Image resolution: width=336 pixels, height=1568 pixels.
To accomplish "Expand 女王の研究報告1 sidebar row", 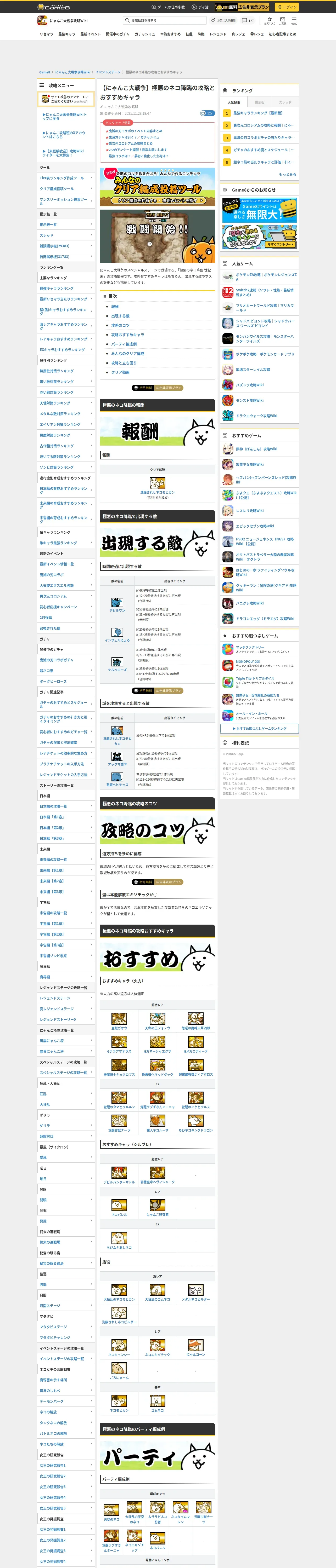I will [x=66, y=1465].
